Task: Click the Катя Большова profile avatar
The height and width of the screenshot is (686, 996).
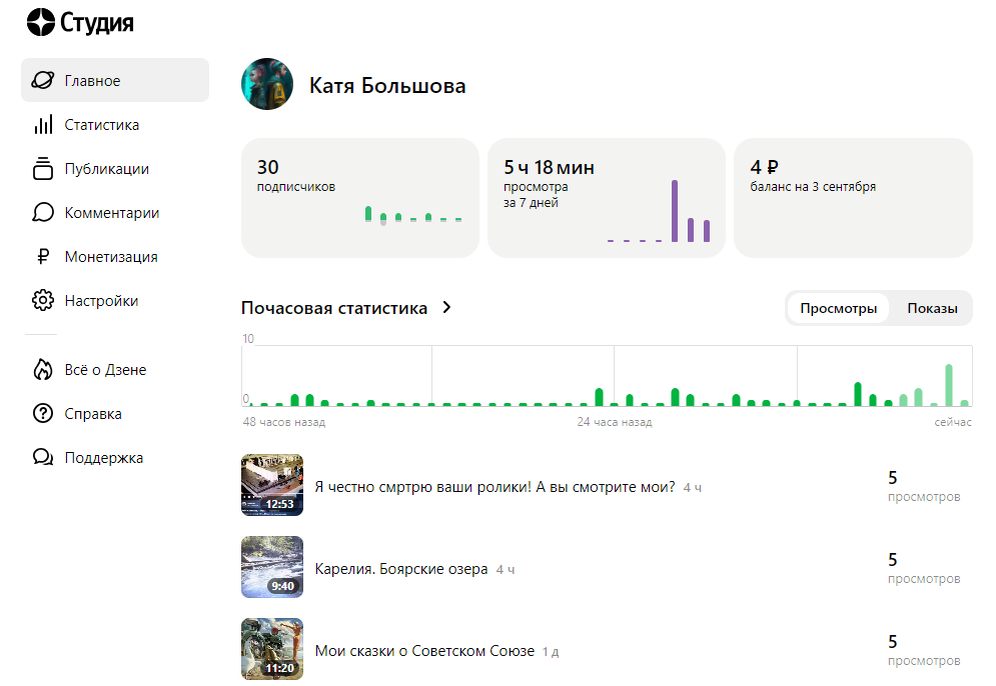Action: pos(267,84)
